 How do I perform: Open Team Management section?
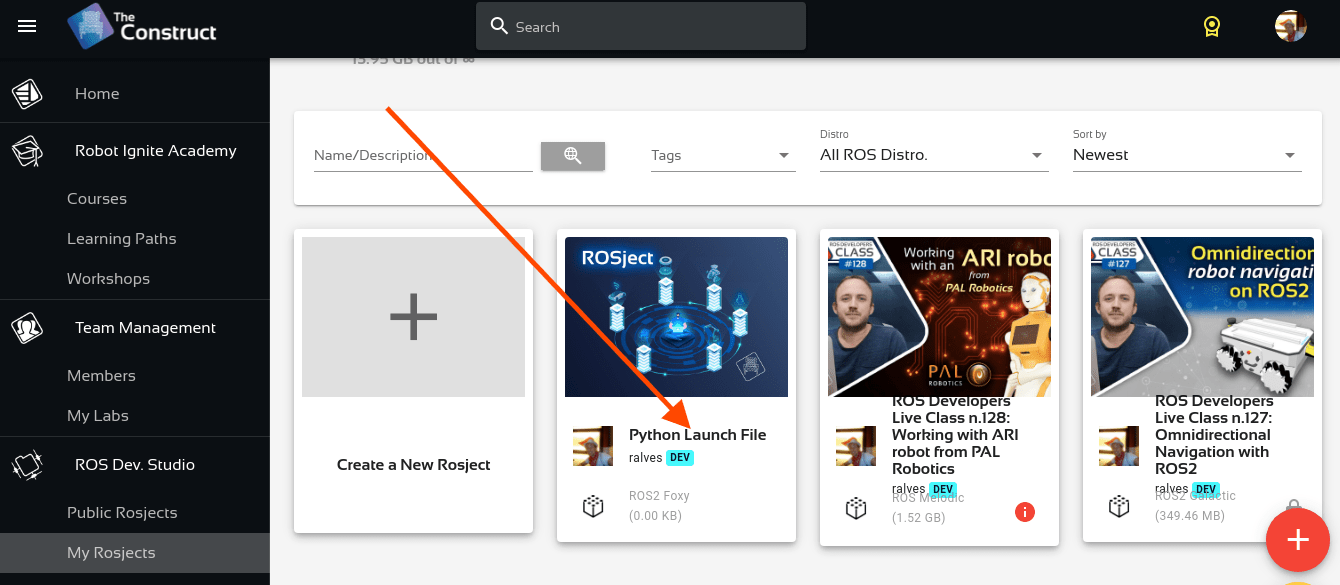(x=146, y=328)
